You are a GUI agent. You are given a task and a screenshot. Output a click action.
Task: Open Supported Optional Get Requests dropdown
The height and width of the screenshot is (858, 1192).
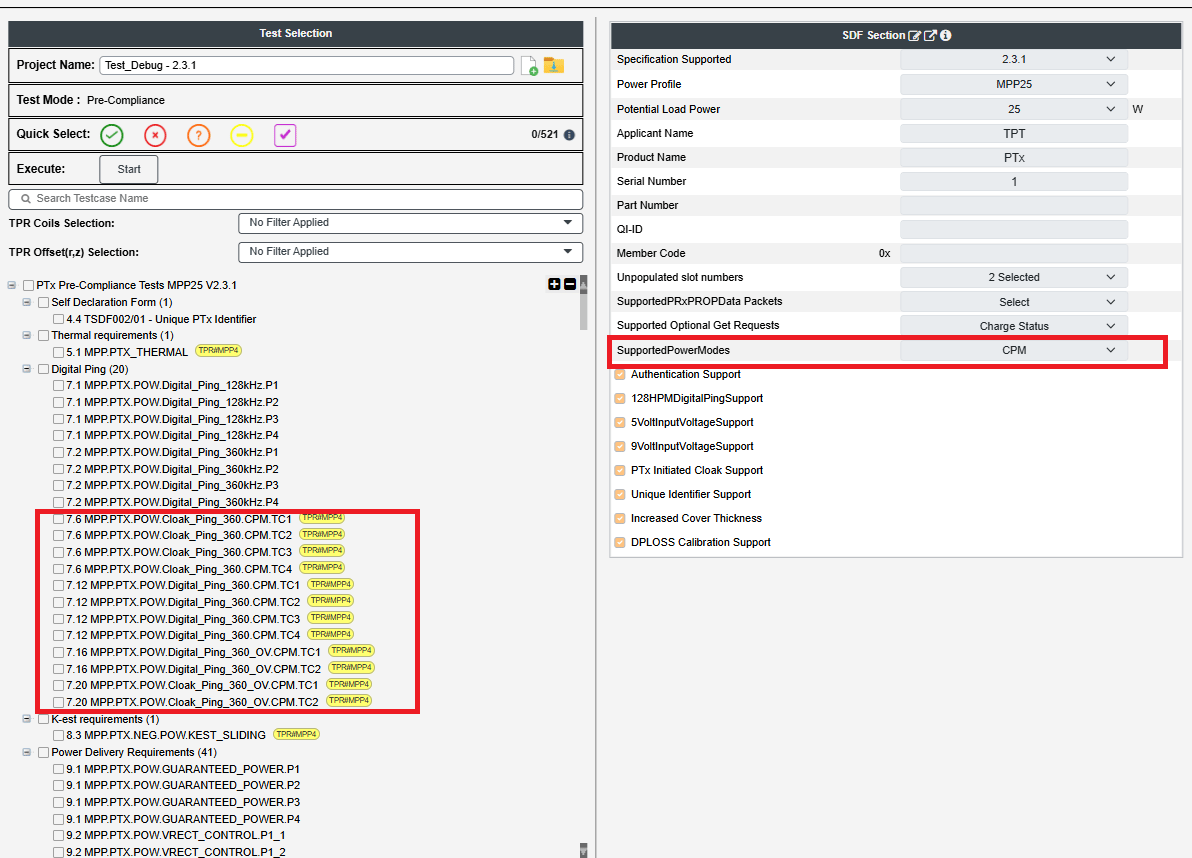[x=1013, y=326]
